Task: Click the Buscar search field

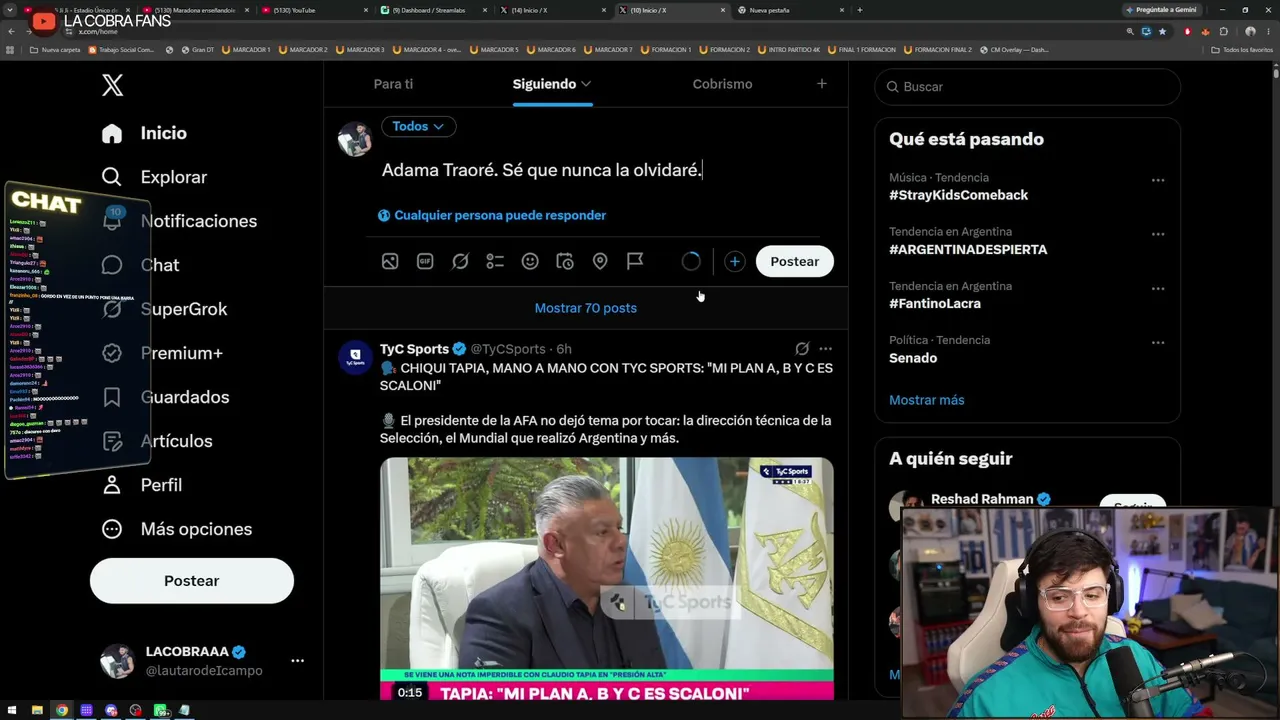Action: click(x=1028, y=87)
